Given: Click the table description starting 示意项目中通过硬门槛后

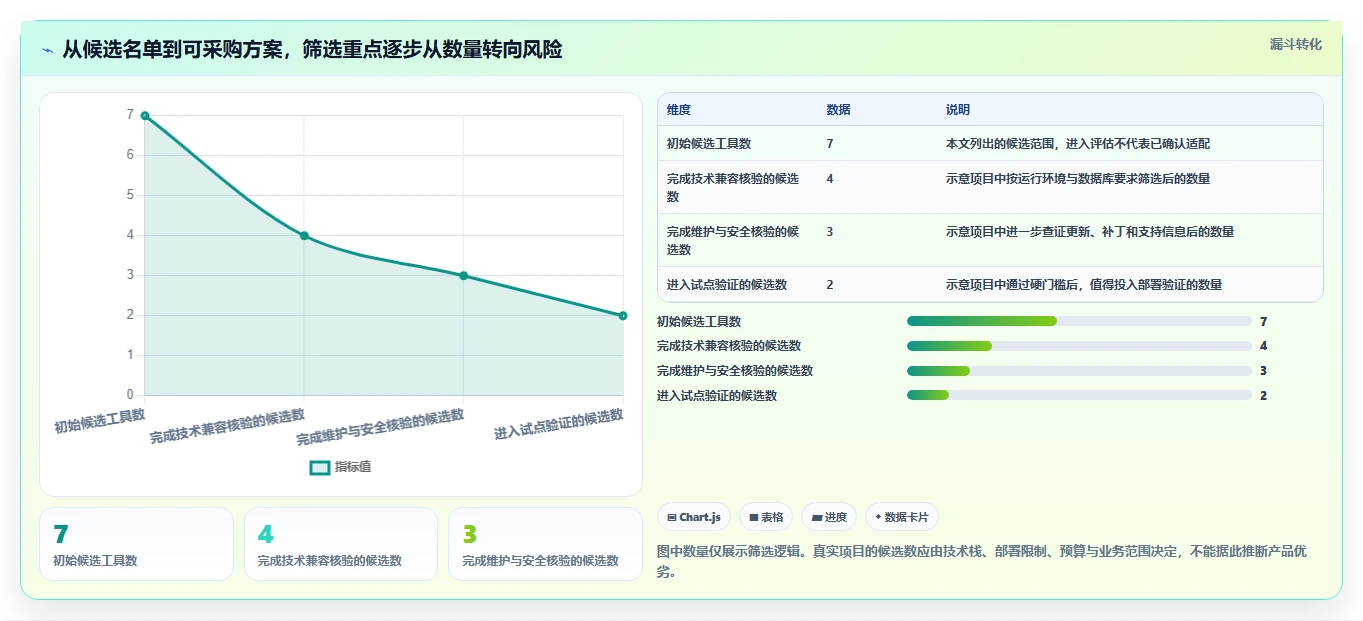Looking at the screenshot, I should click(x=1084, y=285).
